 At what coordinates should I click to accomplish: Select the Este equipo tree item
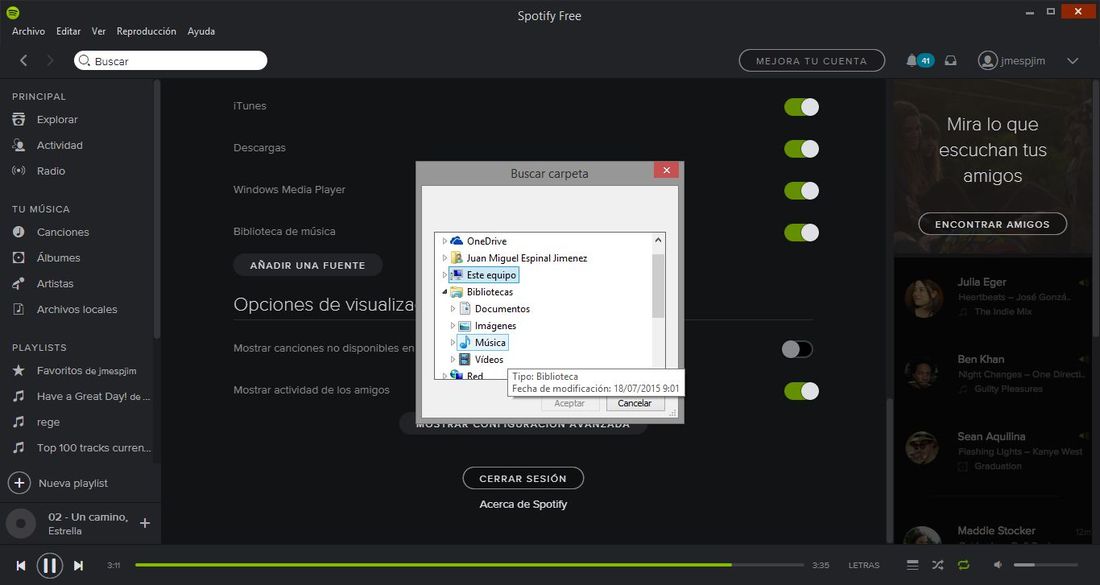(483, 275)
